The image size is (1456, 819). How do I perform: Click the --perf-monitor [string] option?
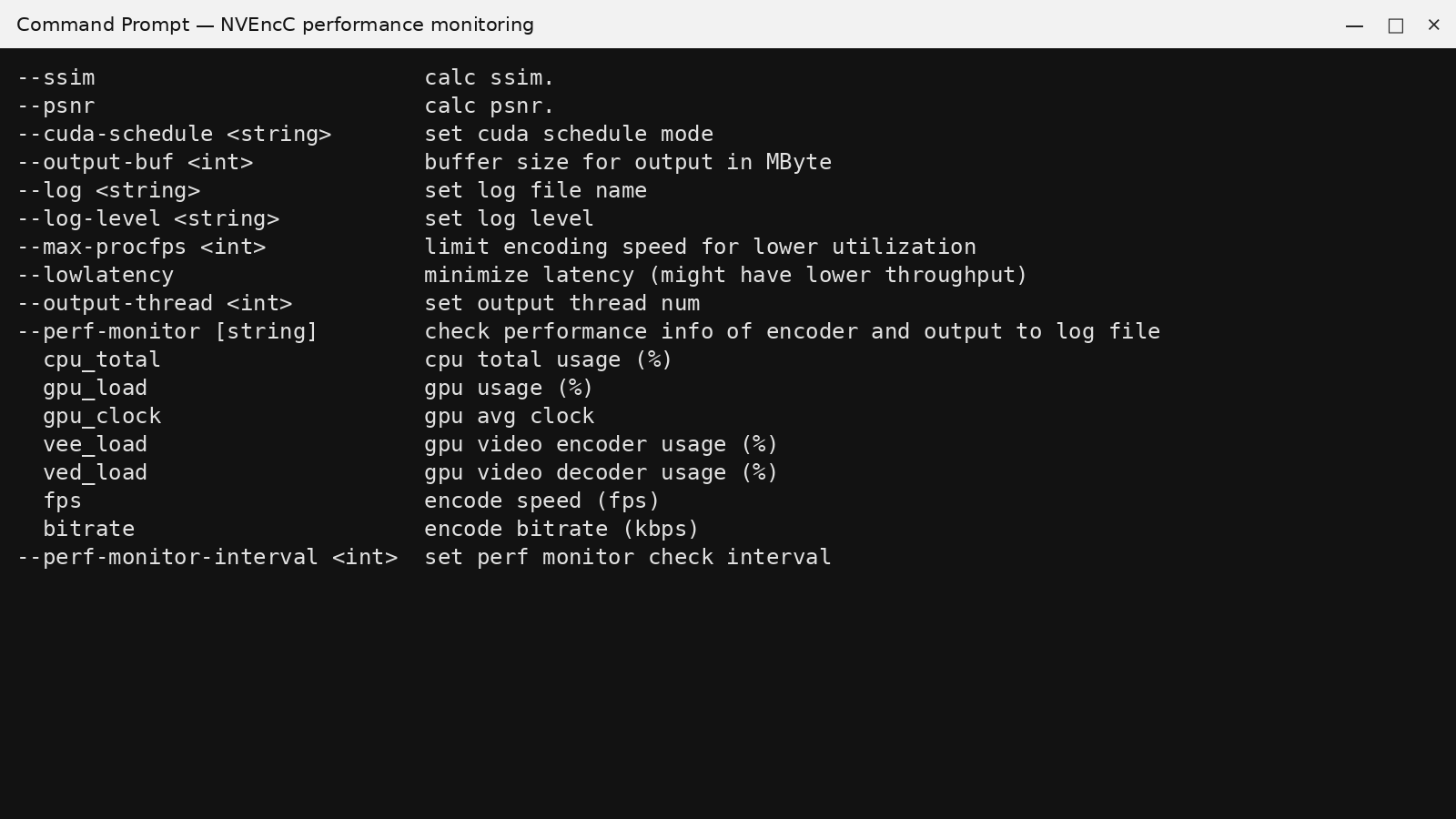tap(167, 332)
